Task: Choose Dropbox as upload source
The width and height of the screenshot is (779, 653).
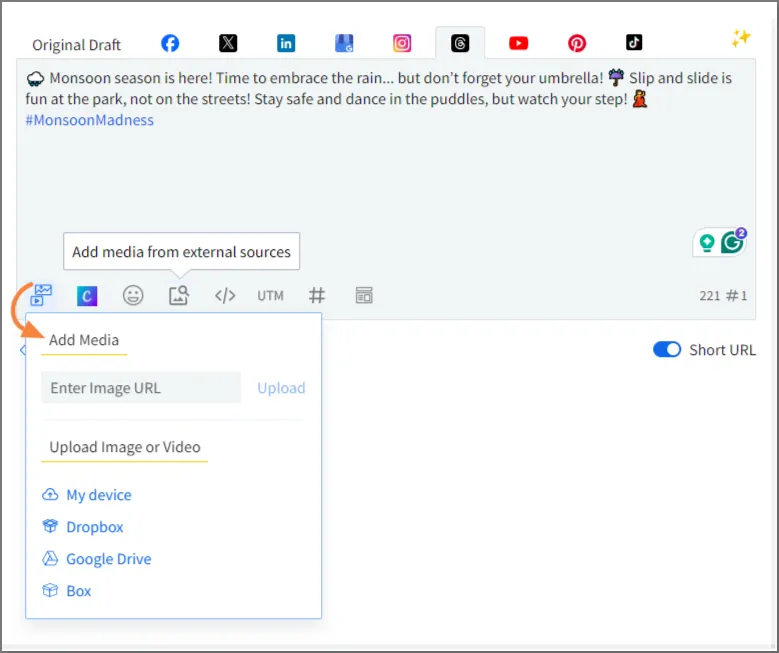Action: click(94, 527)
